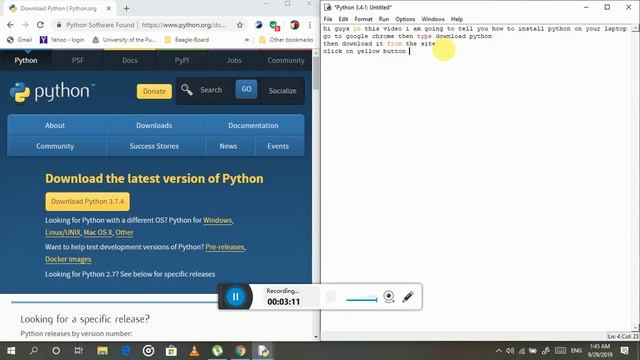
Task: Open the Chrome profile avatar
Action: [294, 25]
